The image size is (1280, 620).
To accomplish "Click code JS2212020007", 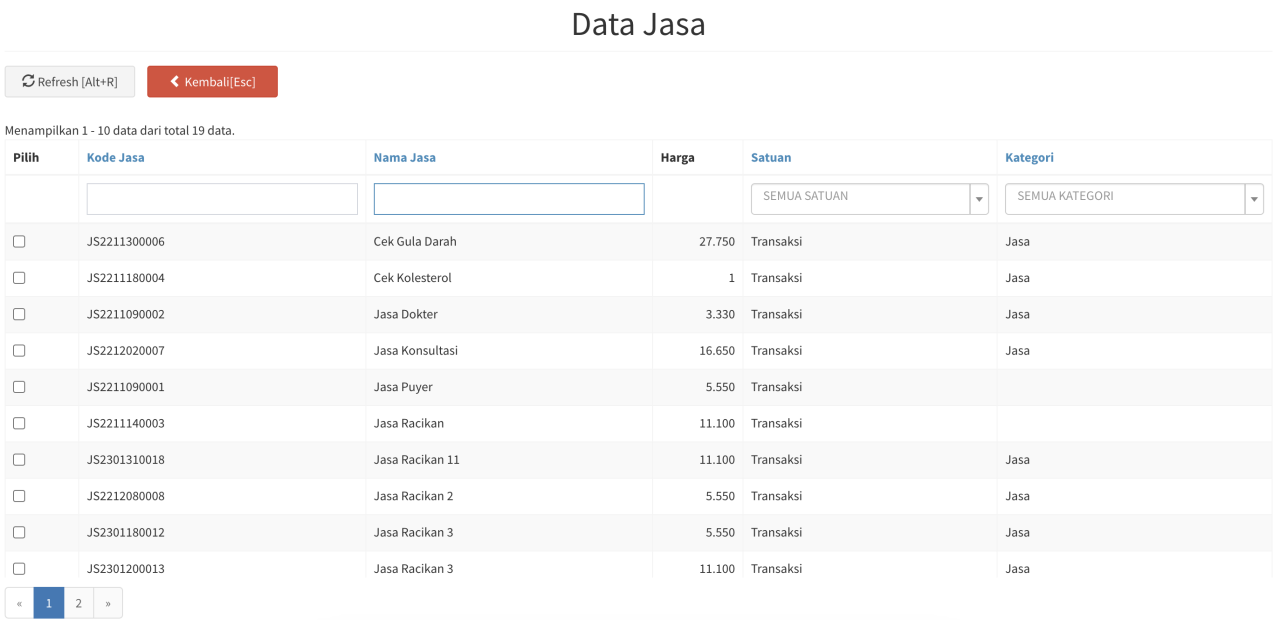I will [x=126, y=351].
